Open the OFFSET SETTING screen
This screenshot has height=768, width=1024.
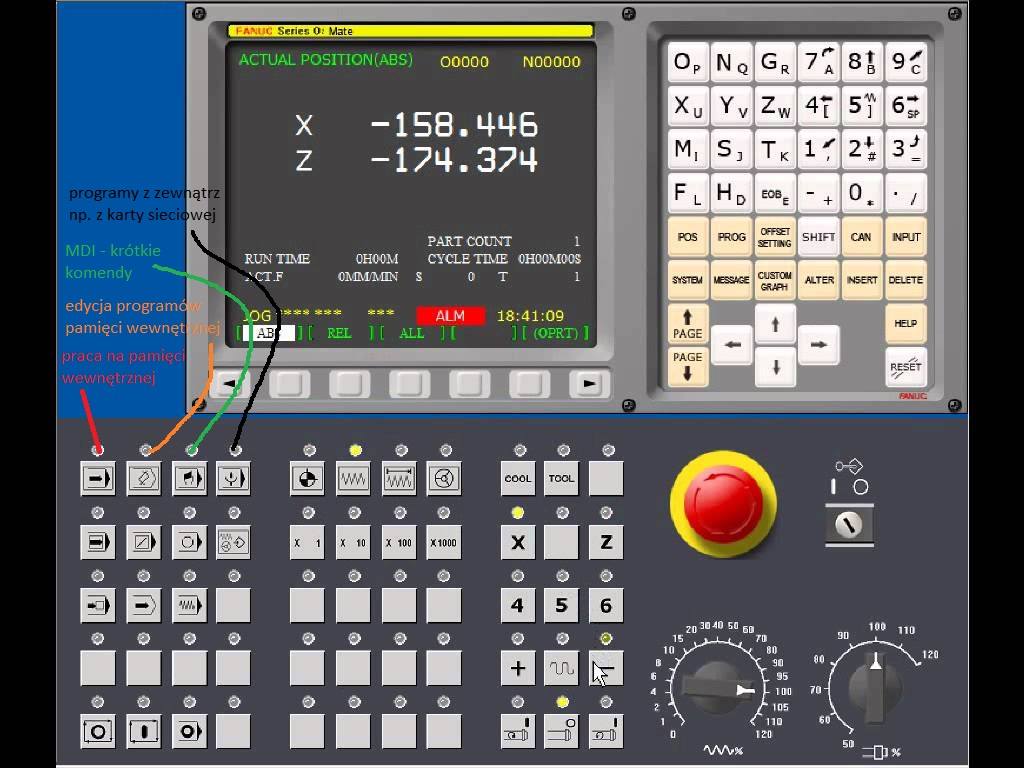pos(775,237)
